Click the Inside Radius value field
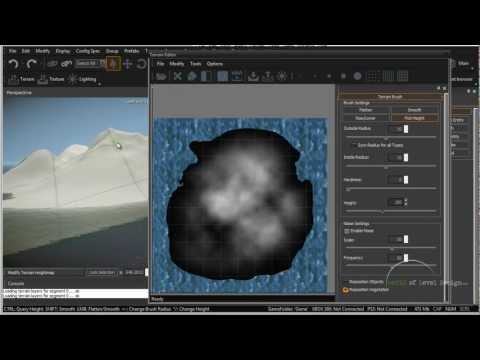The image size is (480, 360). point(396,157)
